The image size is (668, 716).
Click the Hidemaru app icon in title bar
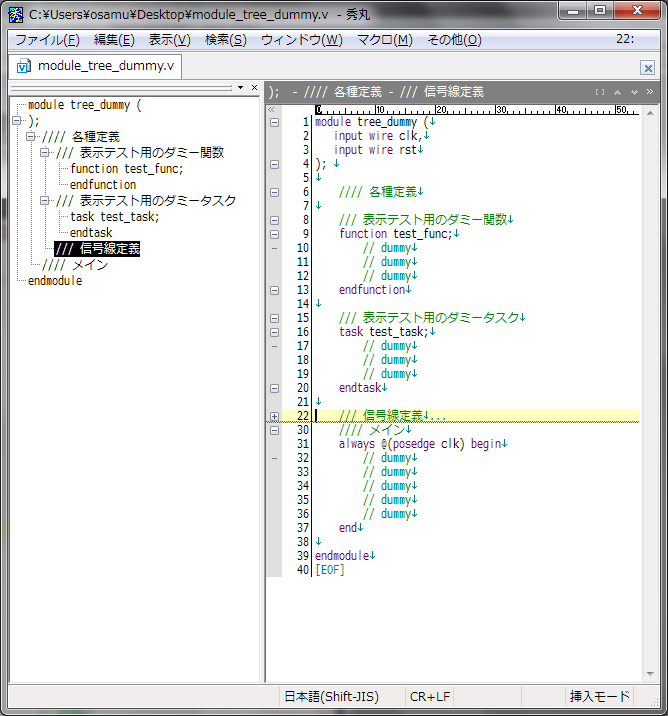pyautogui.click(x=16, y=11)
